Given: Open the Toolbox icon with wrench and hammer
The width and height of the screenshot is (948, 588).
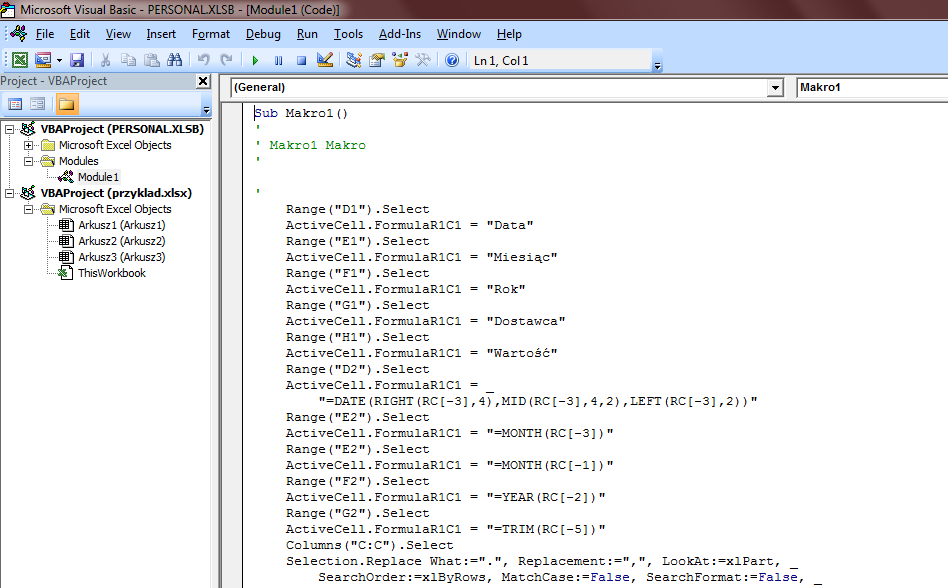Looking at the screenshot, I should click(423, 60).
